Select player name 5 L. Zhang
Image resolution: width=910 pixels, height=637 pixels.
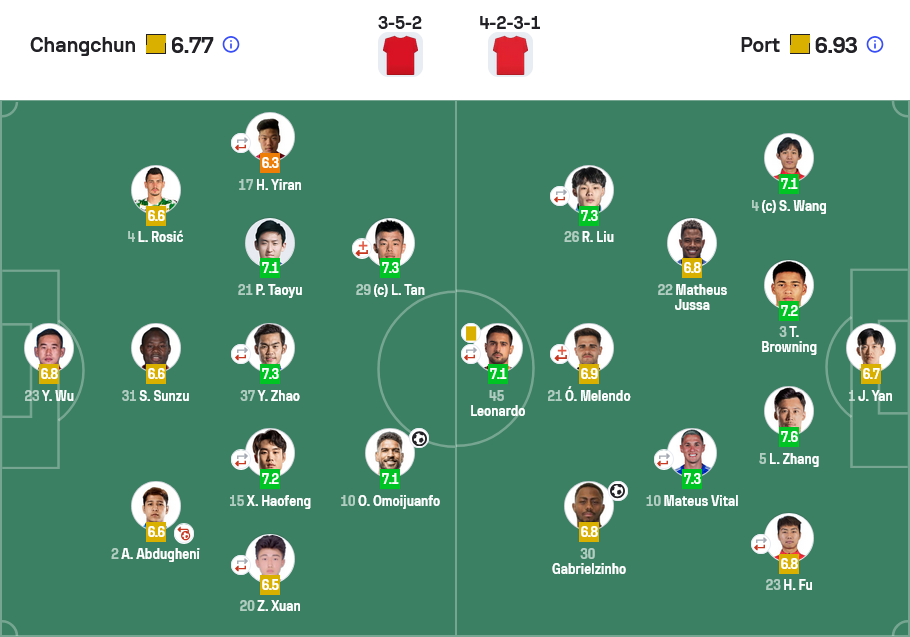click(789, 459)
